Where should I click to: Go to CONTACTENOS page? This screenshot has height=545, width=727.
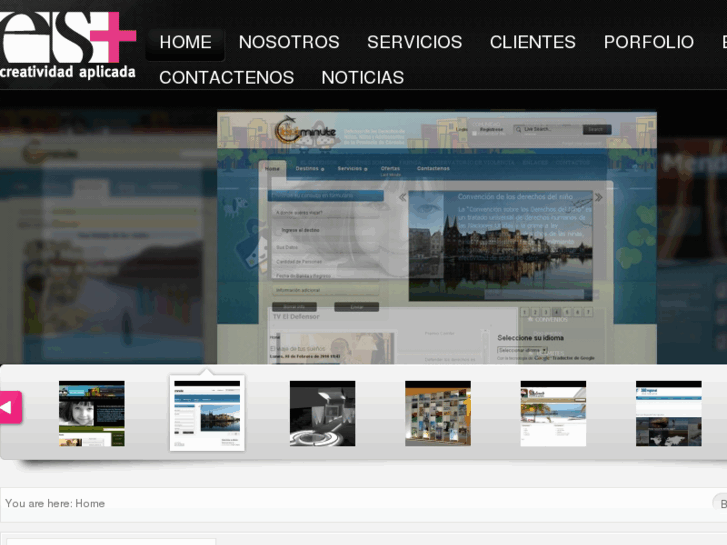pos(227,77)
